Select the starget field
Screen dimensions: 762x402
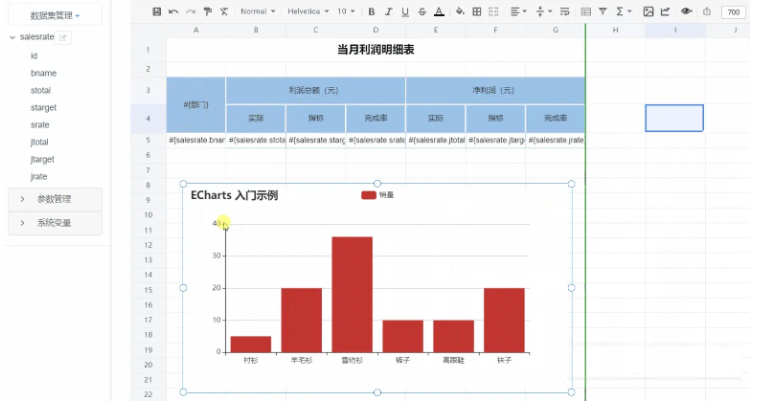pyautogui.click(x=44, y=108)
